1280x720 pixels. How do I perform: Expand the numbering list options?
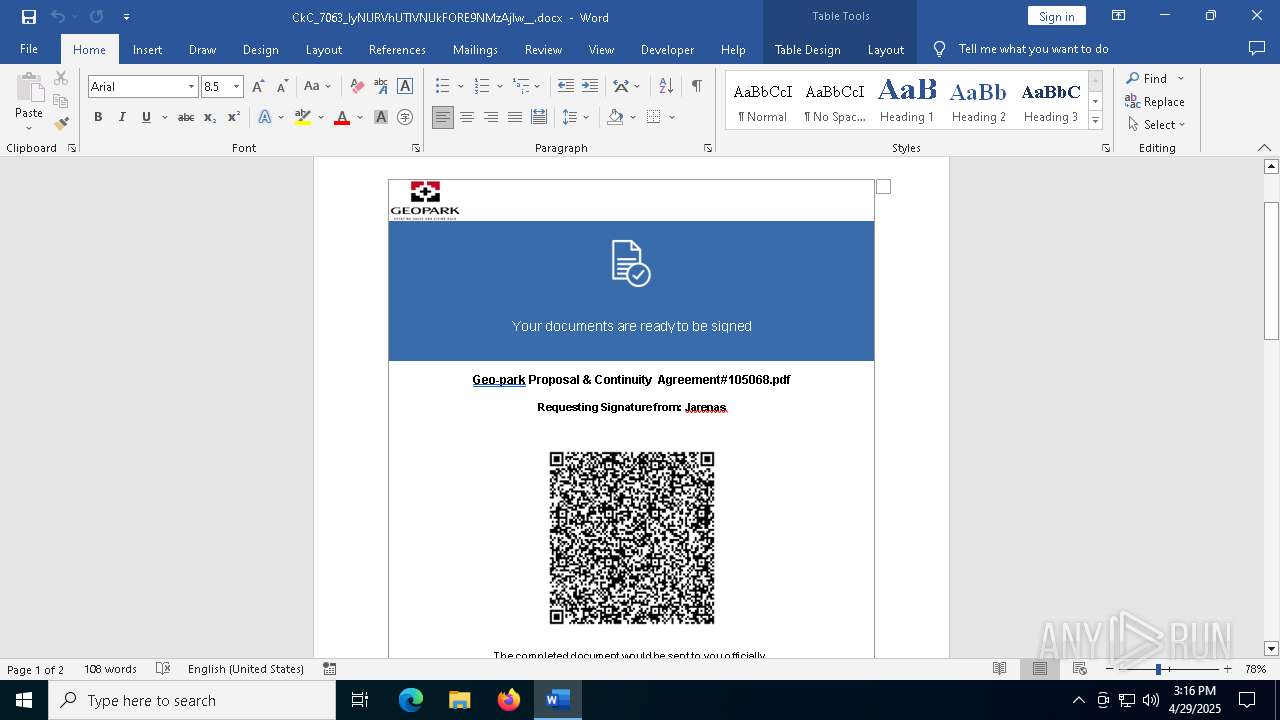tap(499, 87)
